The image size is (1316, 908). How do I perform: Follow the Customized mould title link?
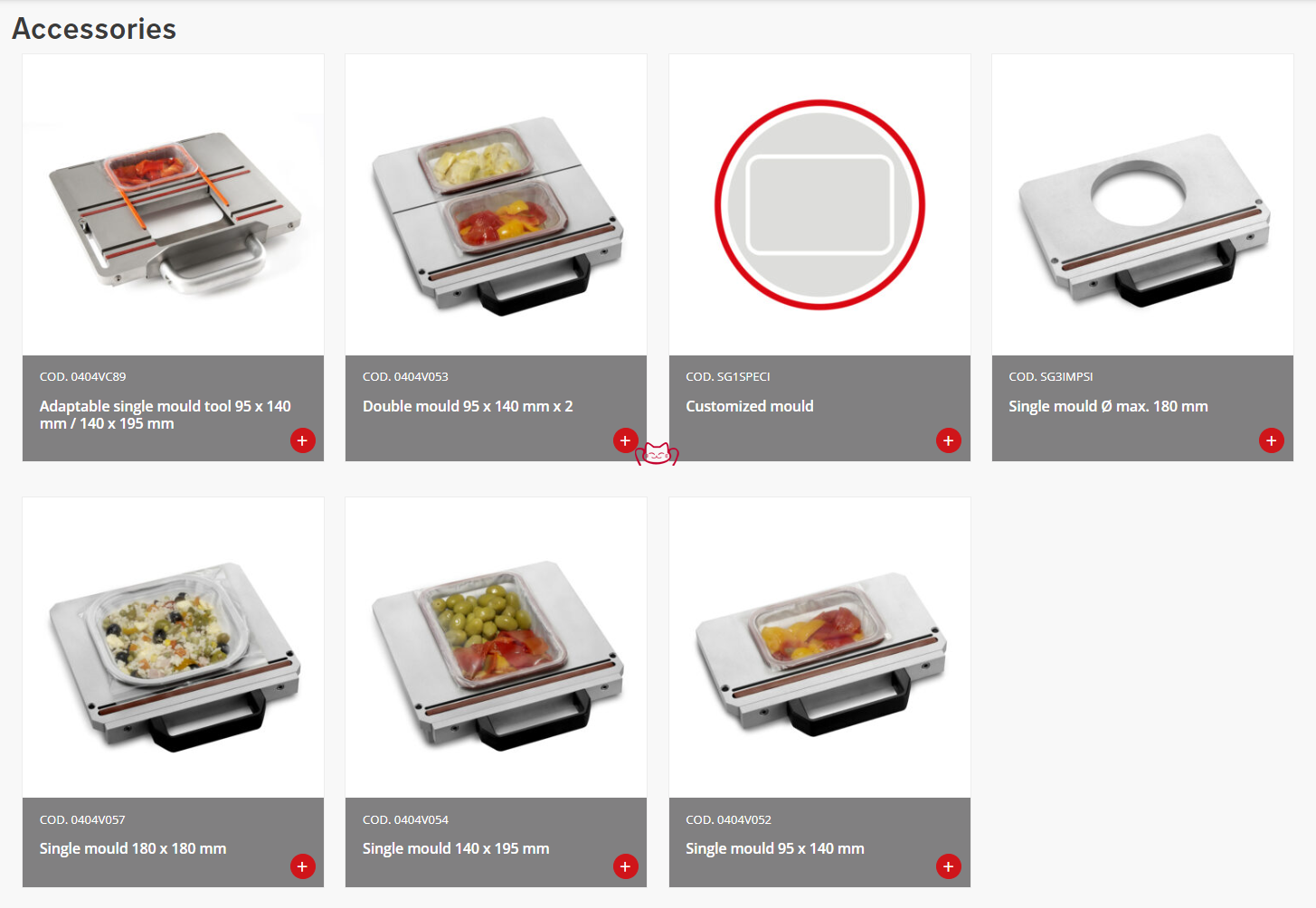(750, 406)
